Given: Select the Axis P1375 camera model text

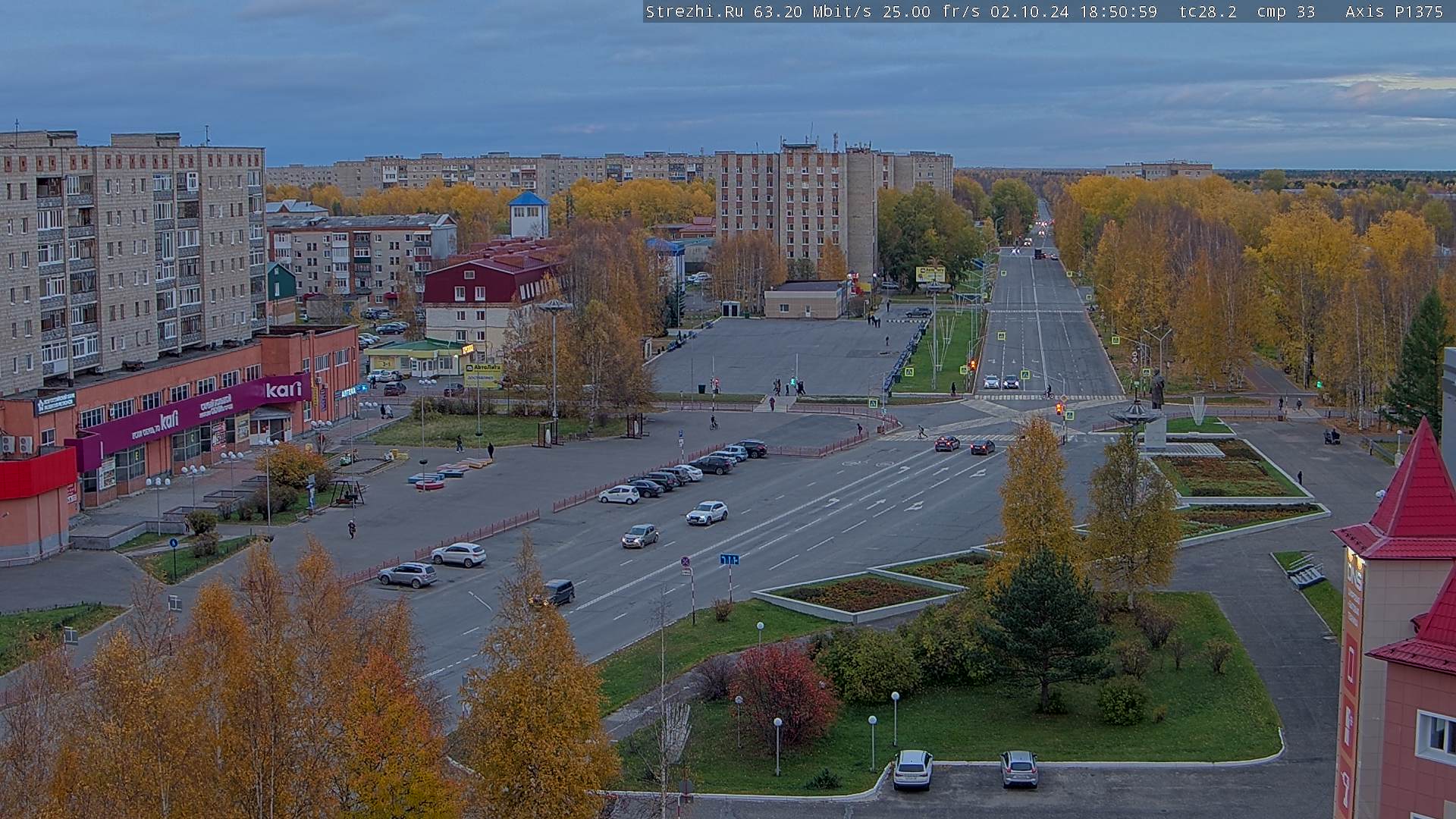Looking at the screenshot, I should tap(1394, 11).
